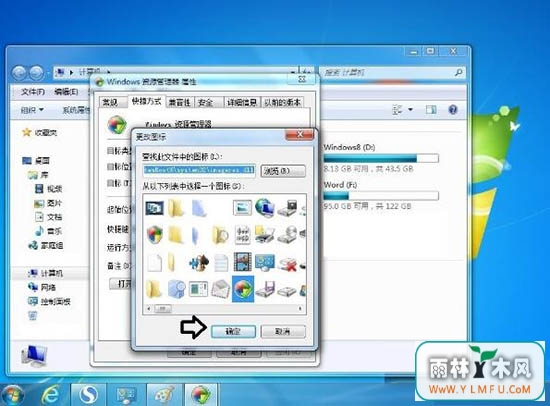Select the drive with red X icon

point(287,264)
